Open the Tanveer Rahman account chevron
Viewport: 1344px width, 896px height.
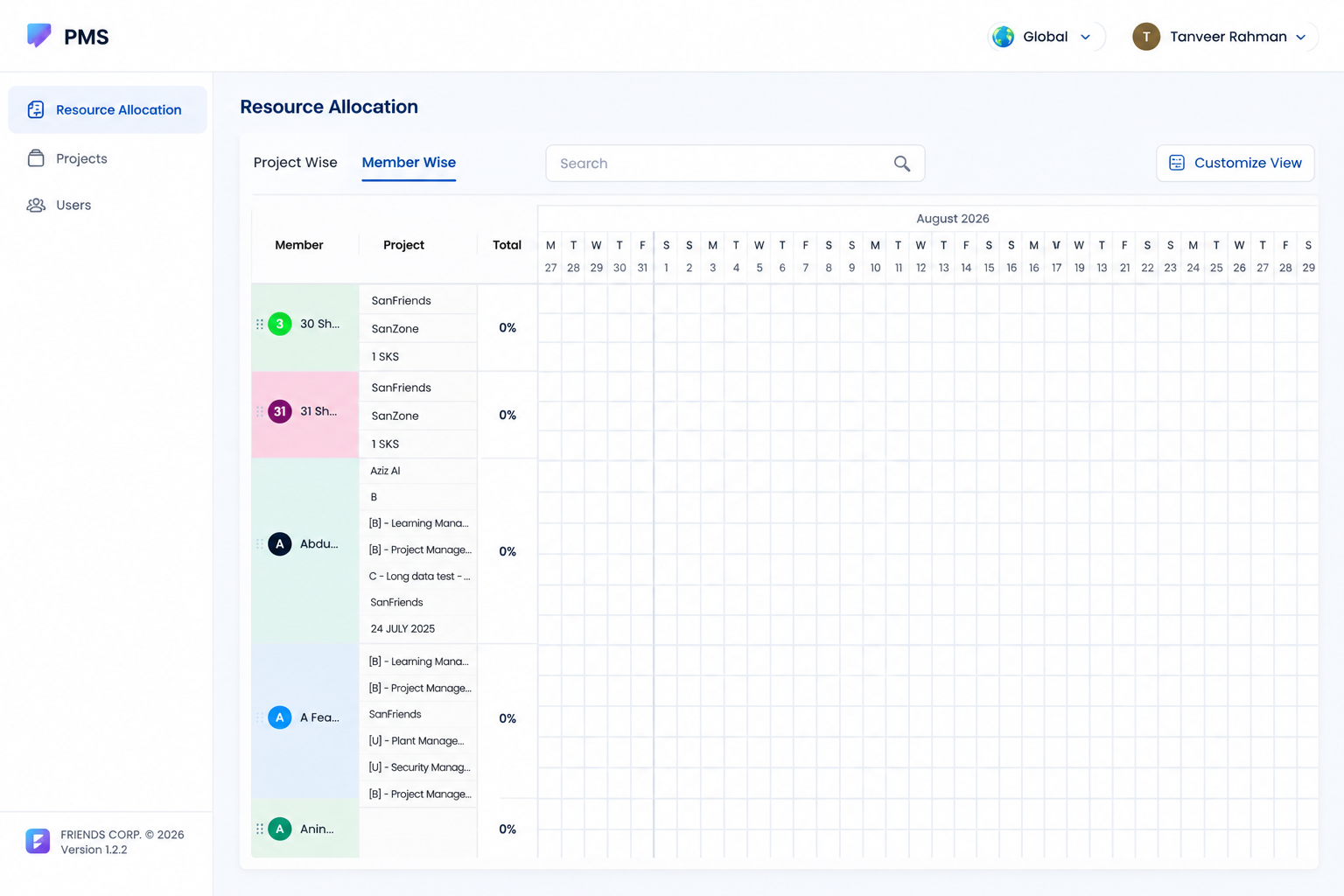point(1301,37)
